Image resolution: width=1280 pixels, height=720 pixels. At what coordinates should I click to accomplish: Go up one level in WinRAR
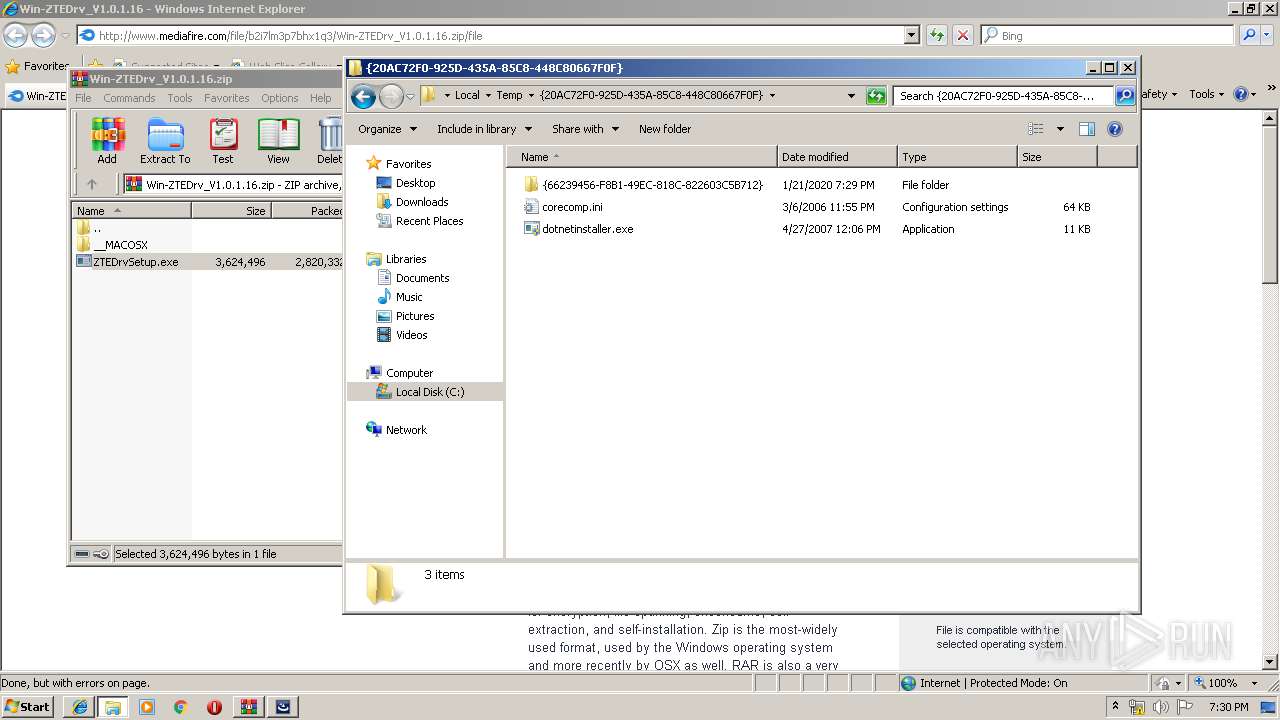click(92, 184)
